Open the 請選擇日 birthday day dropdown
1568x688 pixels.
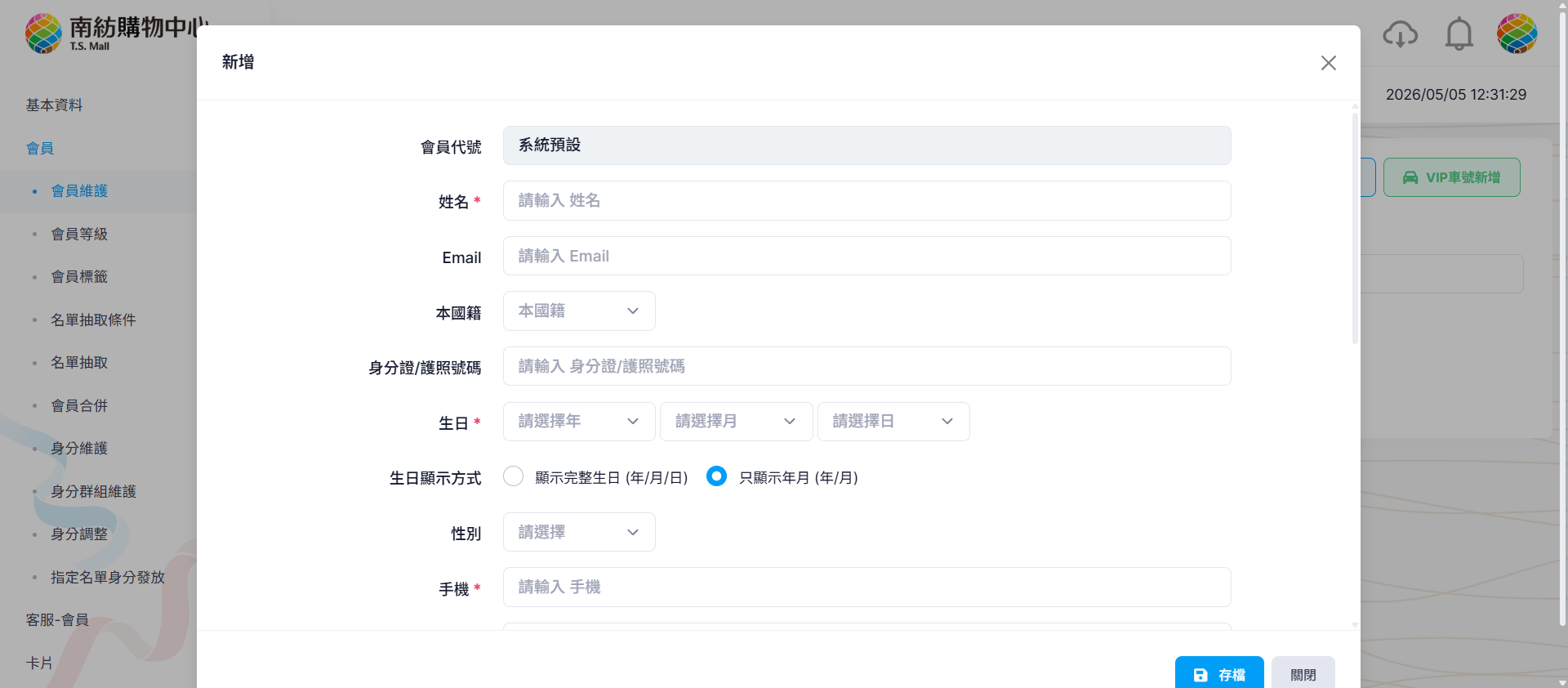(893, 422)
